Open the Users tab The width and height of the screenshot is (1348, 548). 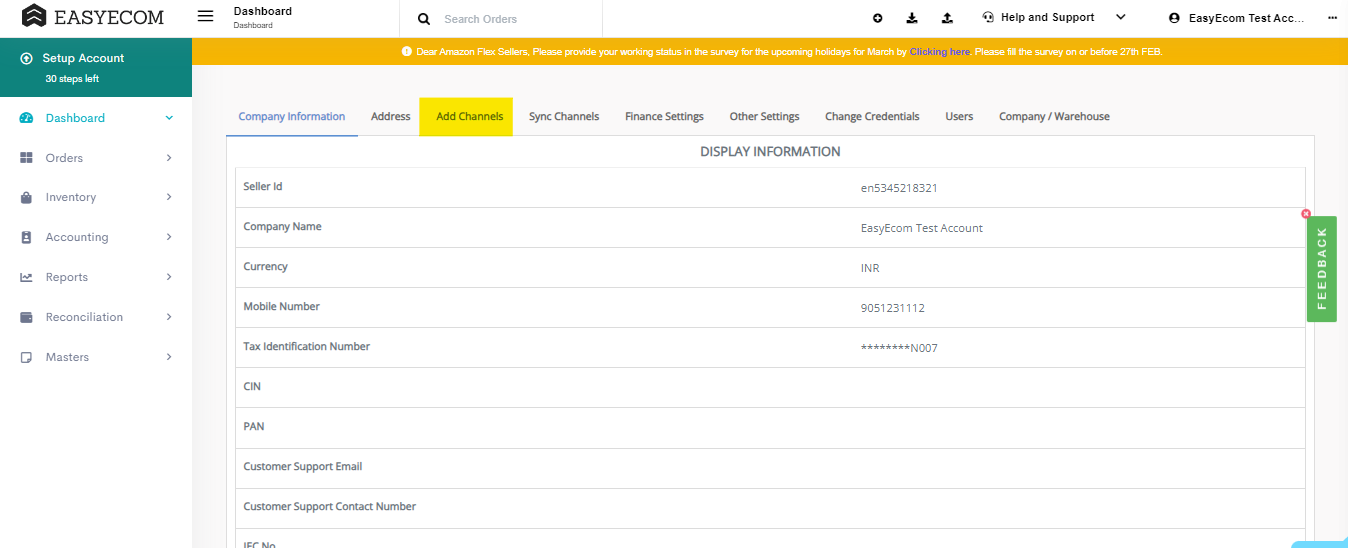click(x=959, y=117)
